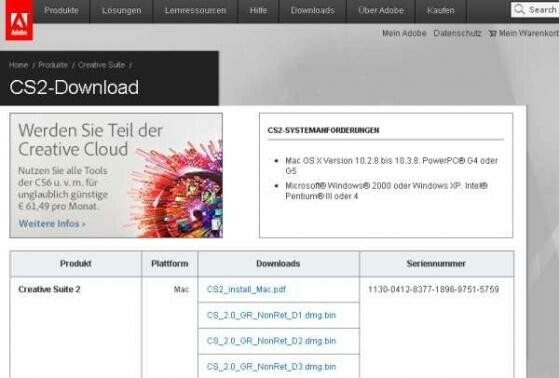Click the CS2-Download page title
Viewport: 559px width, 378px height.
pyautogui.click(x=74, y=87)
